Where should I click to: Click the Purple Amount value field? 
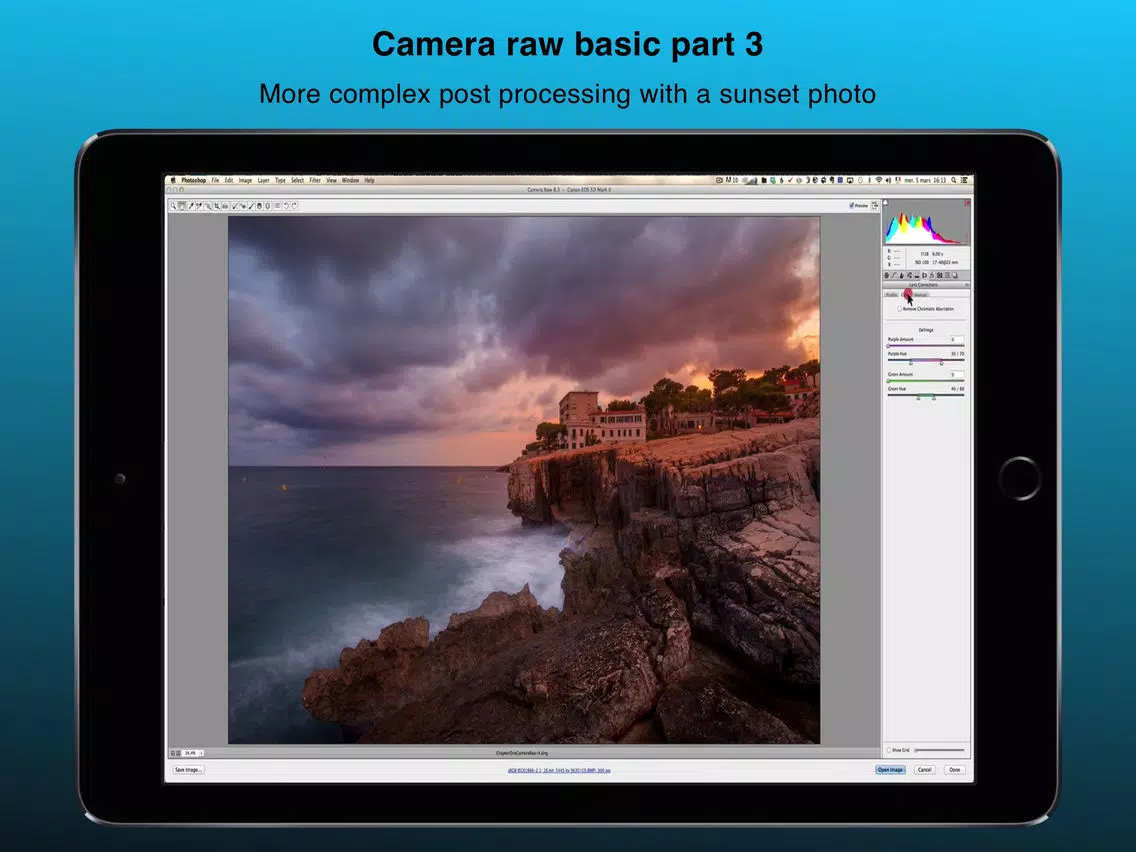[x=957, y=339]
